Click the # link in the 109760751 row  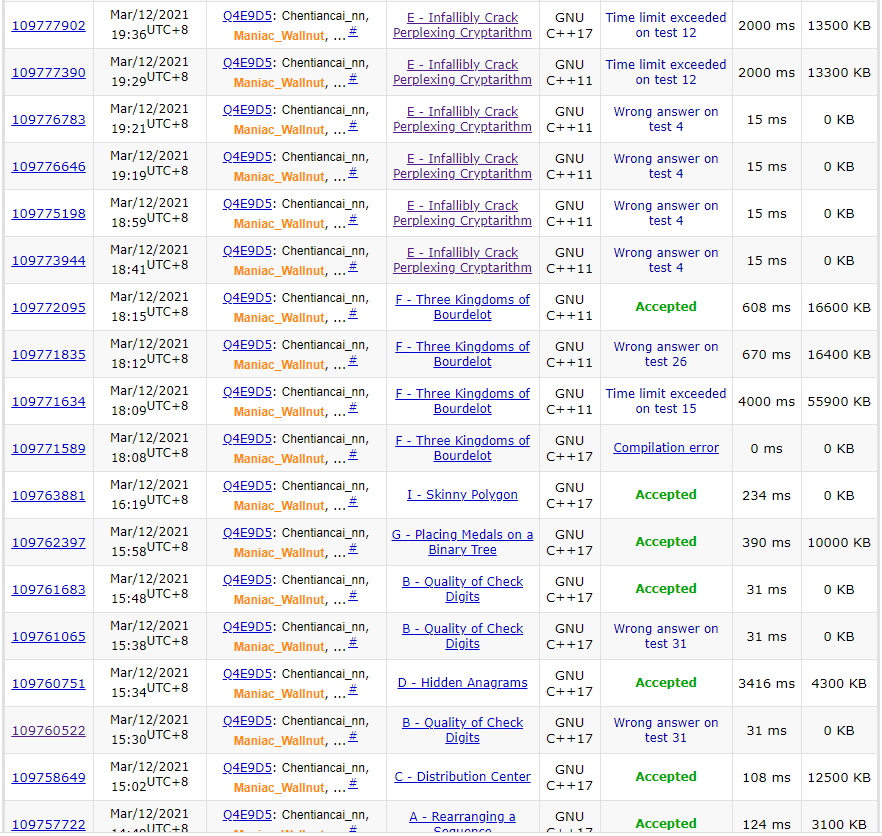[x=352, y=691]
